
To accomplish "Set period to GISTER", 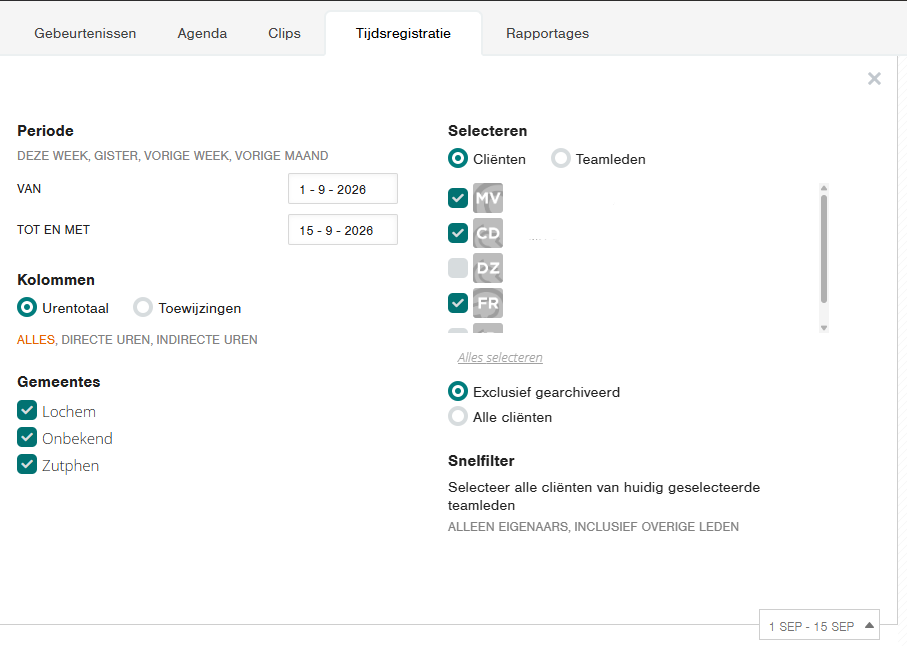I will tap(116, 156).
